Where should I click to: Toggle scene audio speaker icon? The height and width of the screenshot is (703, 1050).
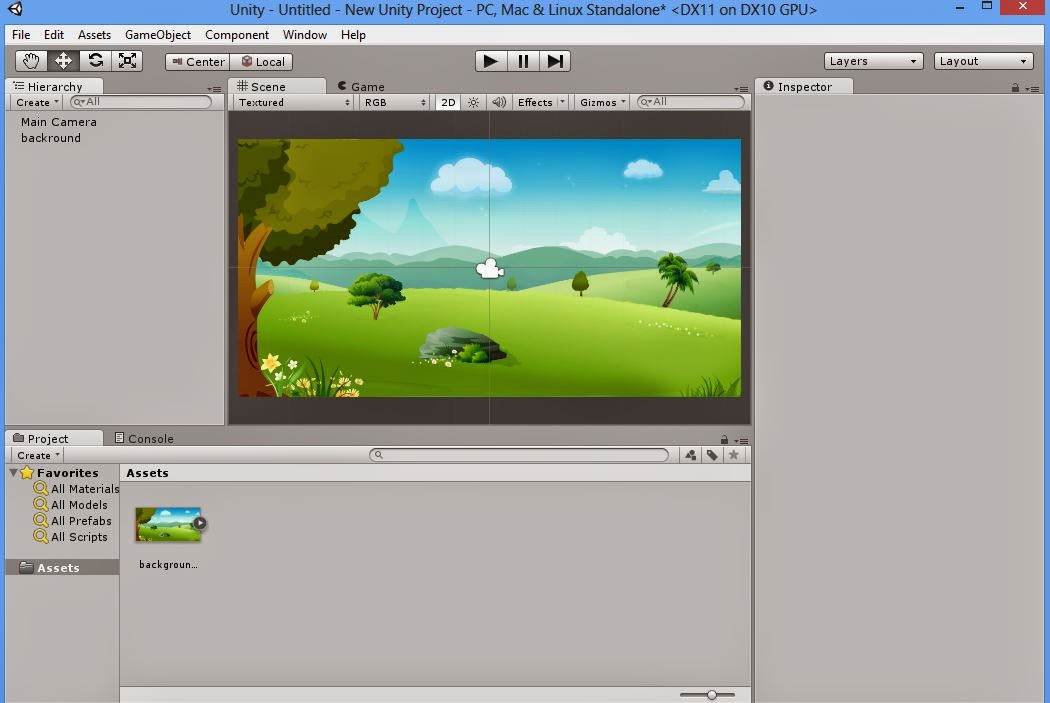(499, 102)
